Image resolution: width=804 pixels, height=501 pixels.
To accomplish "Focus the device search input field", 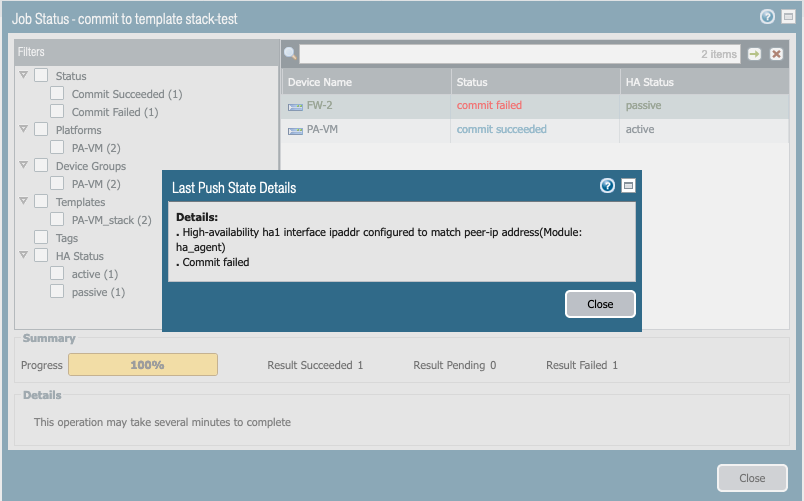I will pyautogui.click(x=520, y=54).
